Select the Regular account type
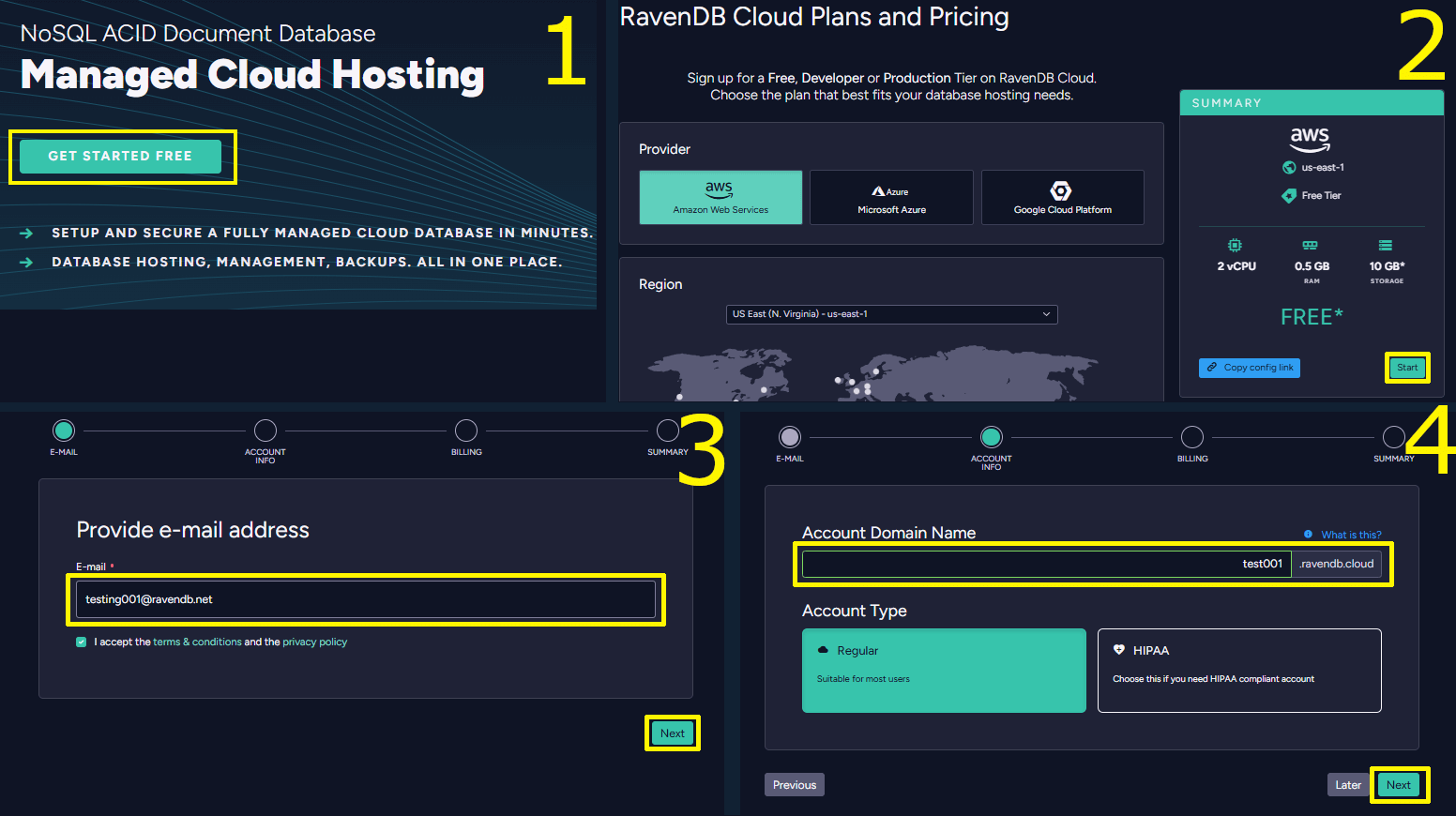The height and width of the screenshot is (816, 1456). [944, 671]
